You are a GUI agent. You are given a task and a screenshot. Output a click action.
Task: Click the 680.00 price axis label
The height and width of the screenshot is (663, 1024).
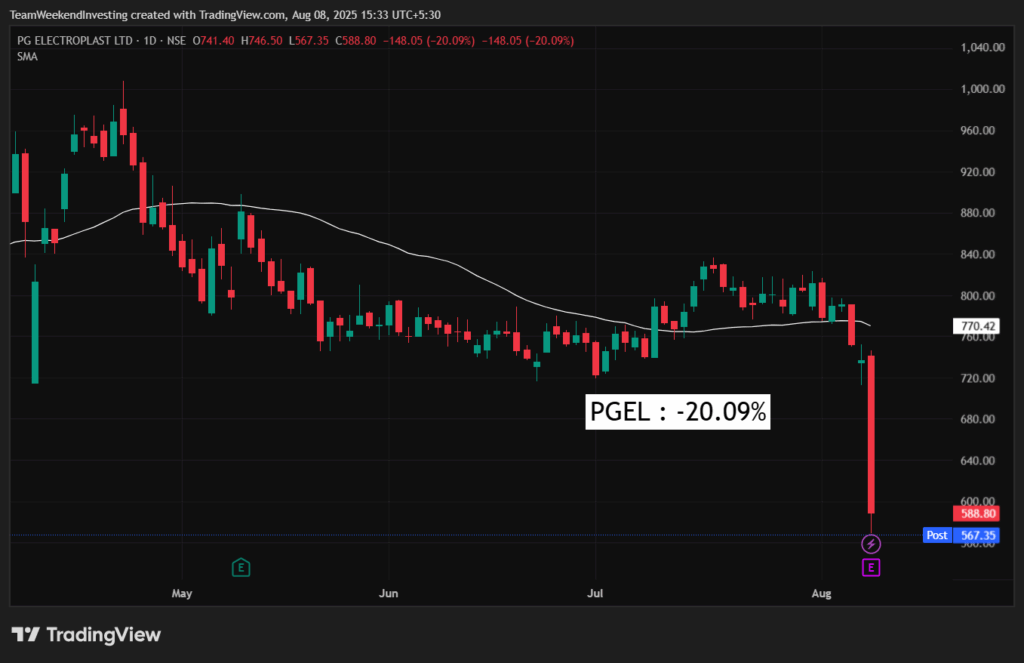tap(978, 419)
